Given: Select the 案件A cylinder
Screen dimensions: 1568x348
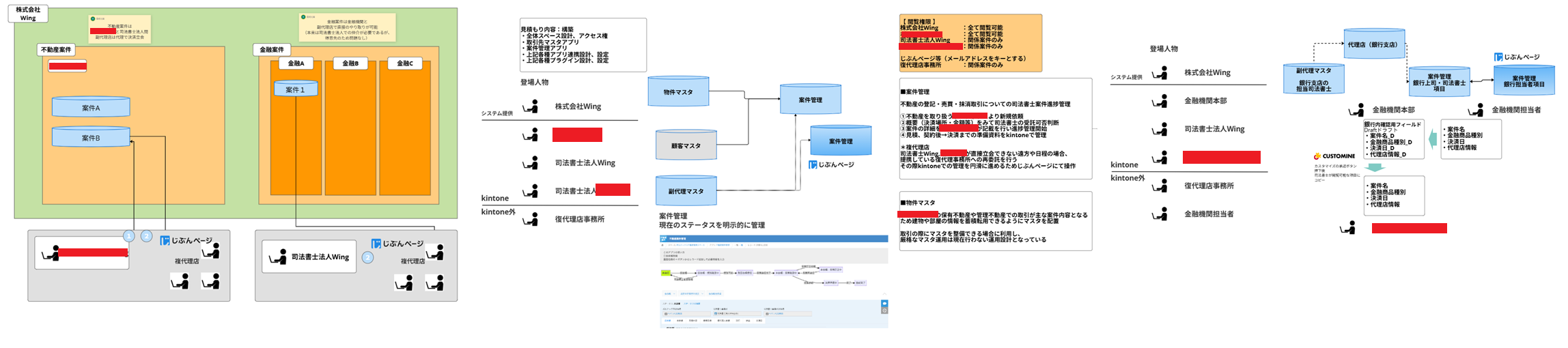Looking at the screenshot, I should (91, 107).
